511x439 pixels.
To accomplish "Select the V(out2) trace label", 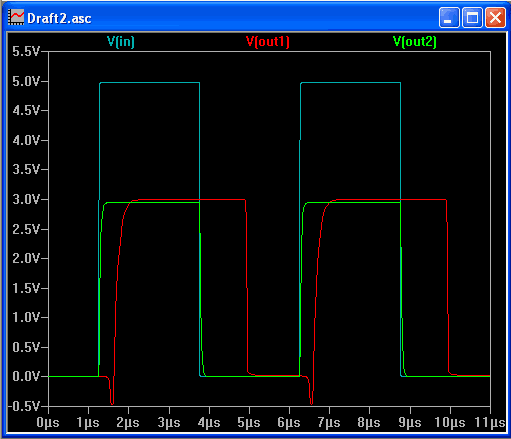I will coord(415,42).
